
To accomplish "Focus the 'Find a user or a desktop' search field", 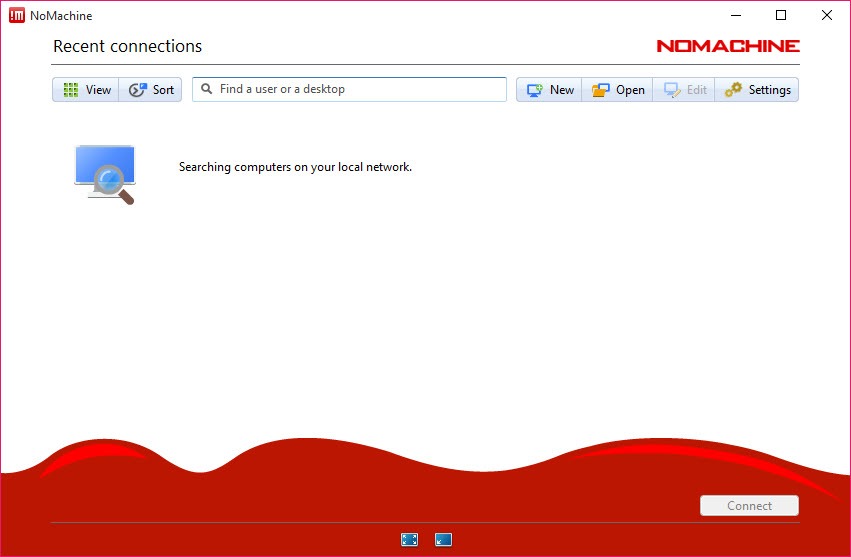I will click(x=350, y=89).
